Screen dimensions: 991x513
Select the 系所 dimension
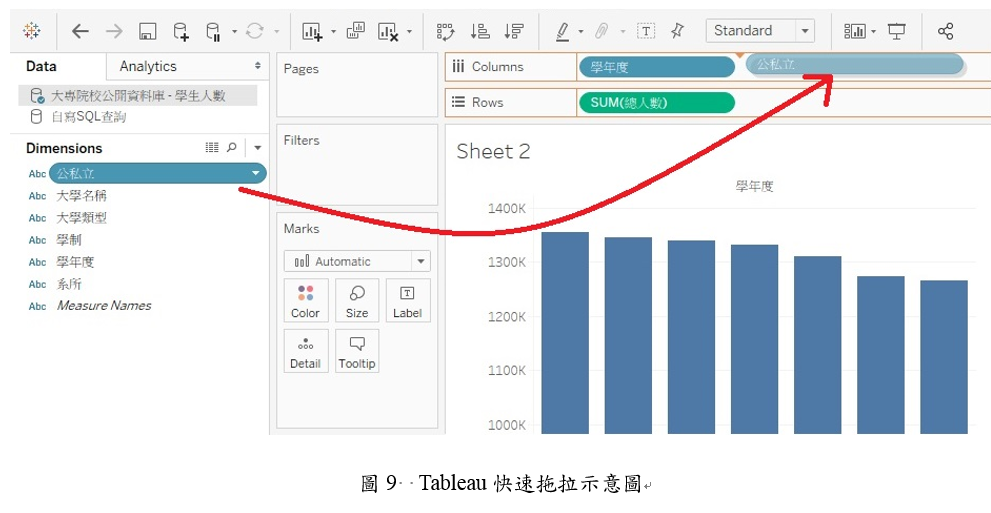[x=69, y=284]
